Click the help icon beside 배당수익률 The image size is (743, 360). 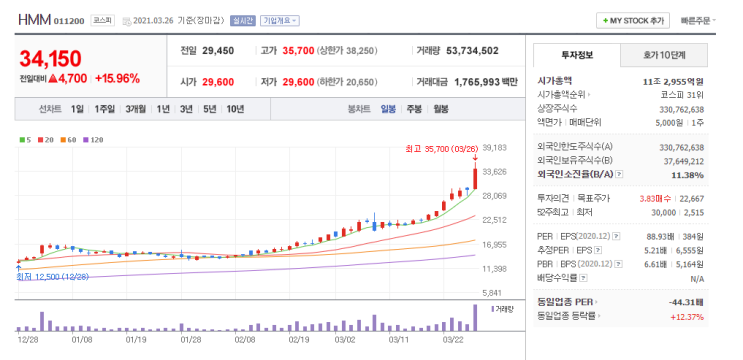[x=584, y=278]
